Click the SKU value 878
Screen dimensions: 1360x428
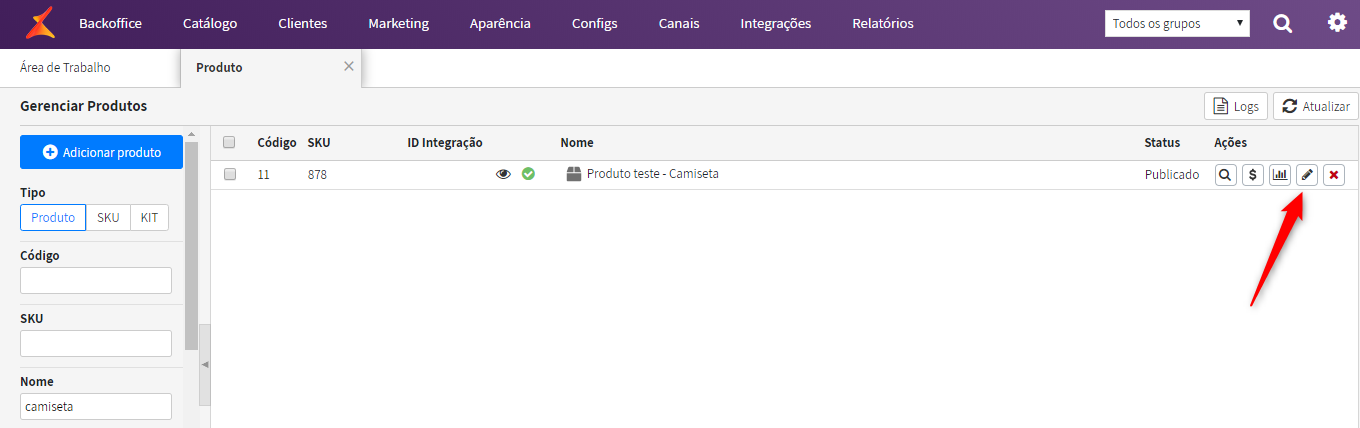click(x=317, y=174)
